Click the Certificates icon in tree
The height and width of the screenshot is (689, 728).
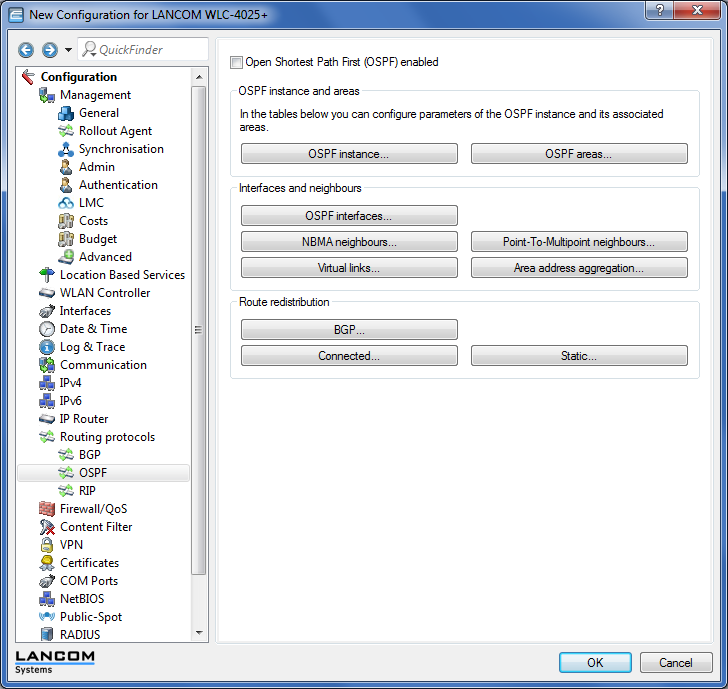(x=47, y=563)
